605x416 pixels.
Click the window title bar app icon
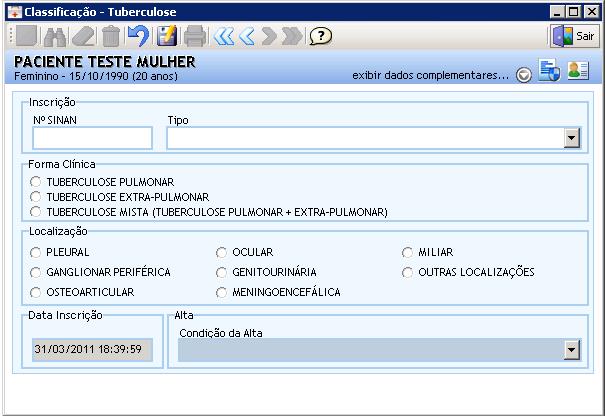point(15,12)
